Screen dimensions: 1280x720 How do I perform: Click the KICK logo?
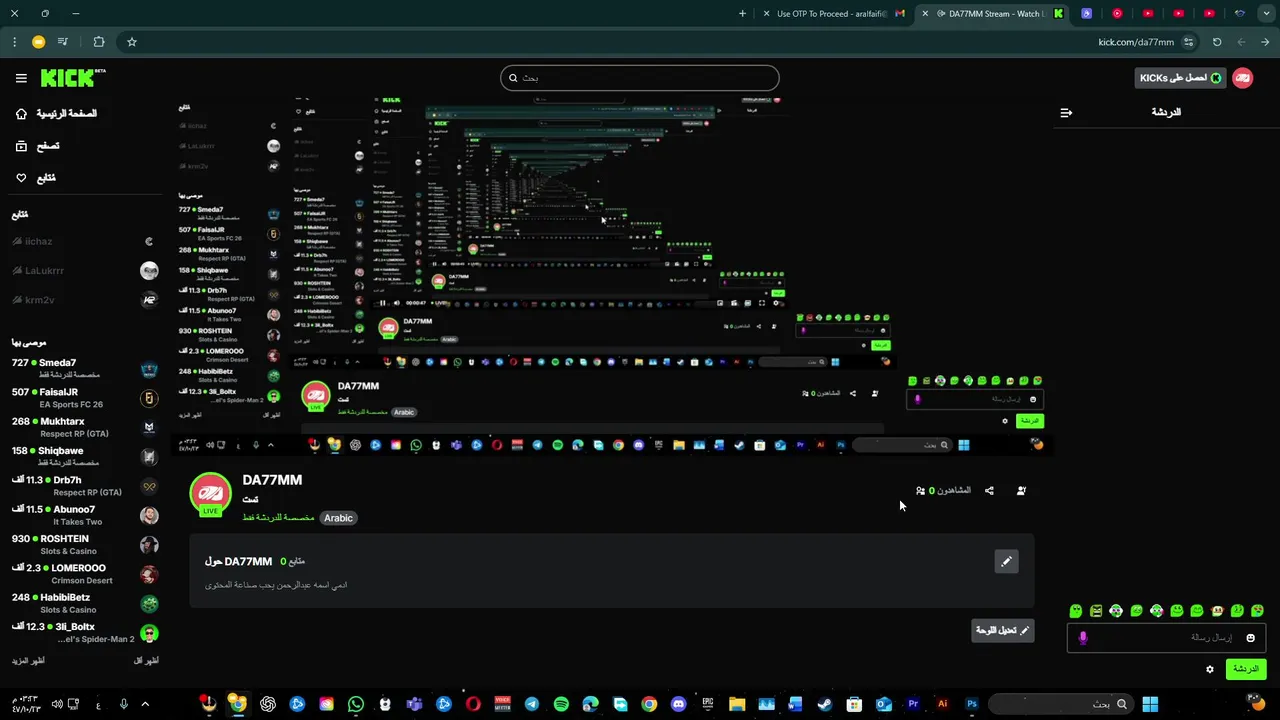(72, 78)
